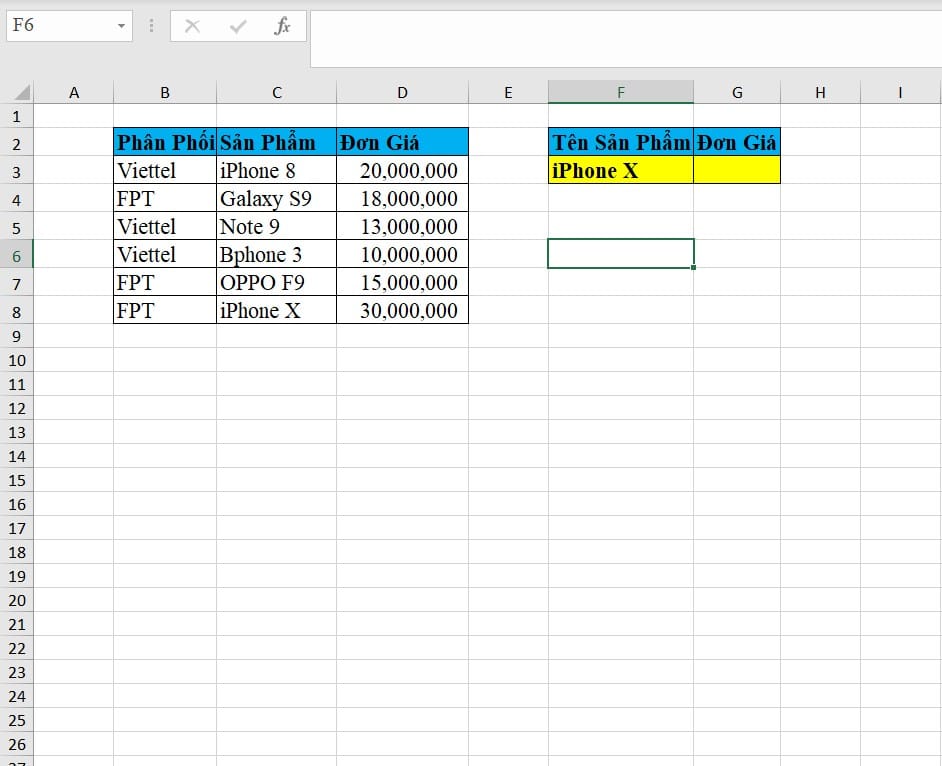Select column A header
This screenshot has width=942, height=766.
[x=73, y=93]
